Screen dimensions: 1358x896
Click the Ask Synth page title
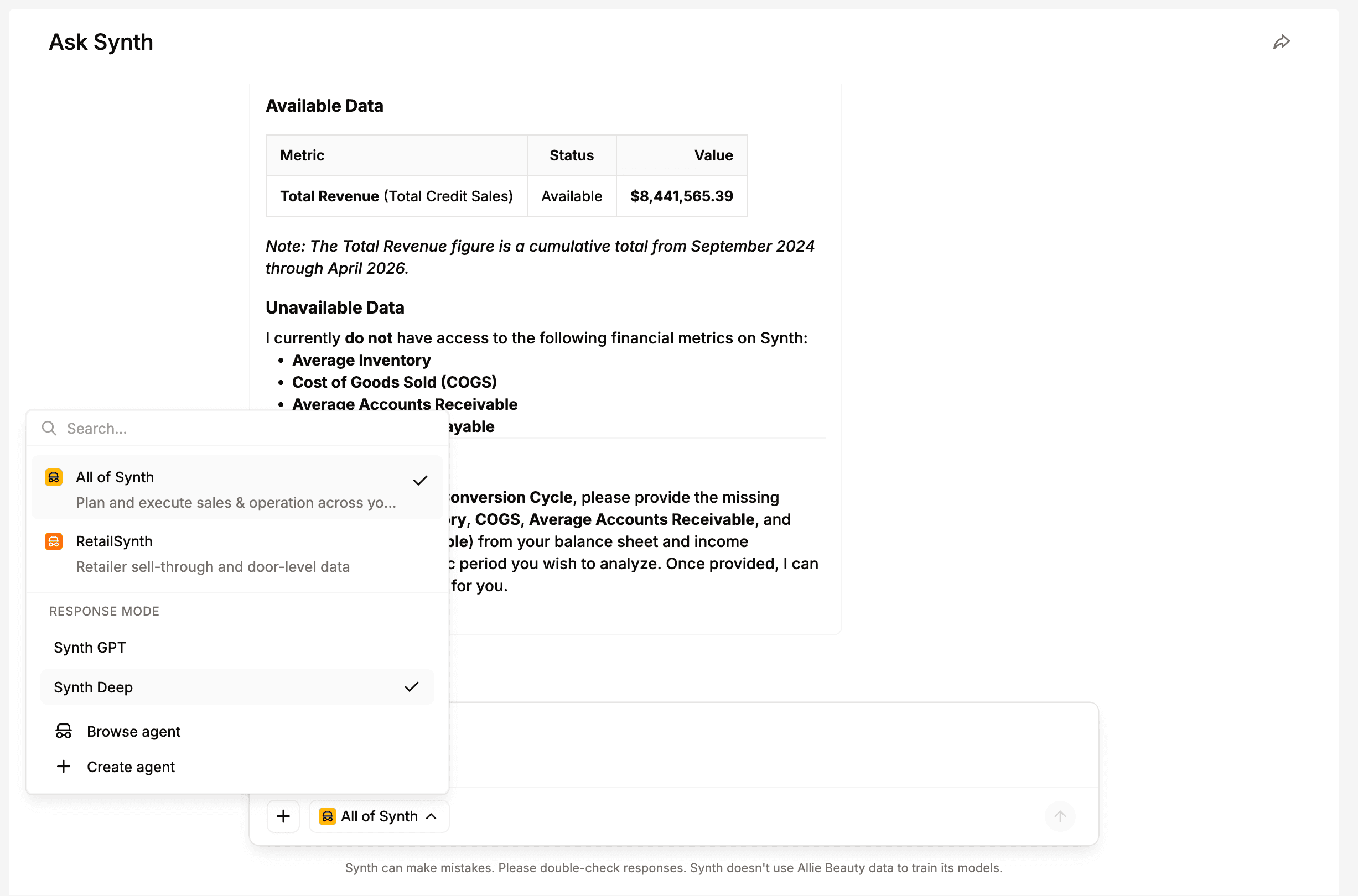pyautogui.click(x=101, y=42)
